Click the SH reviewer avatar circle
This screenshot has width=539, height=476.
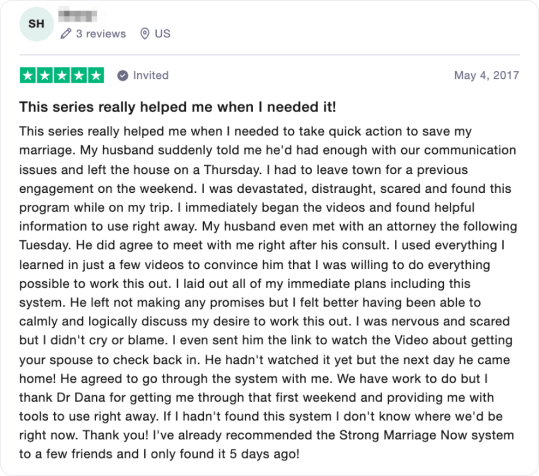pyautogui.click(x=36, y=24)
